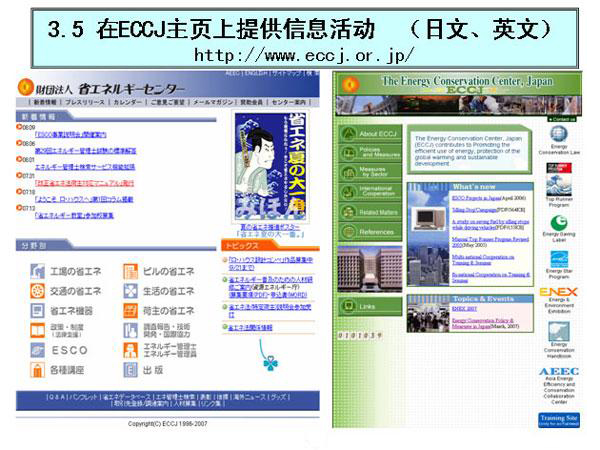This screenshot has height=450, width=600.
Task: Select Related Matters menu item
Action: tap(370, 212)
